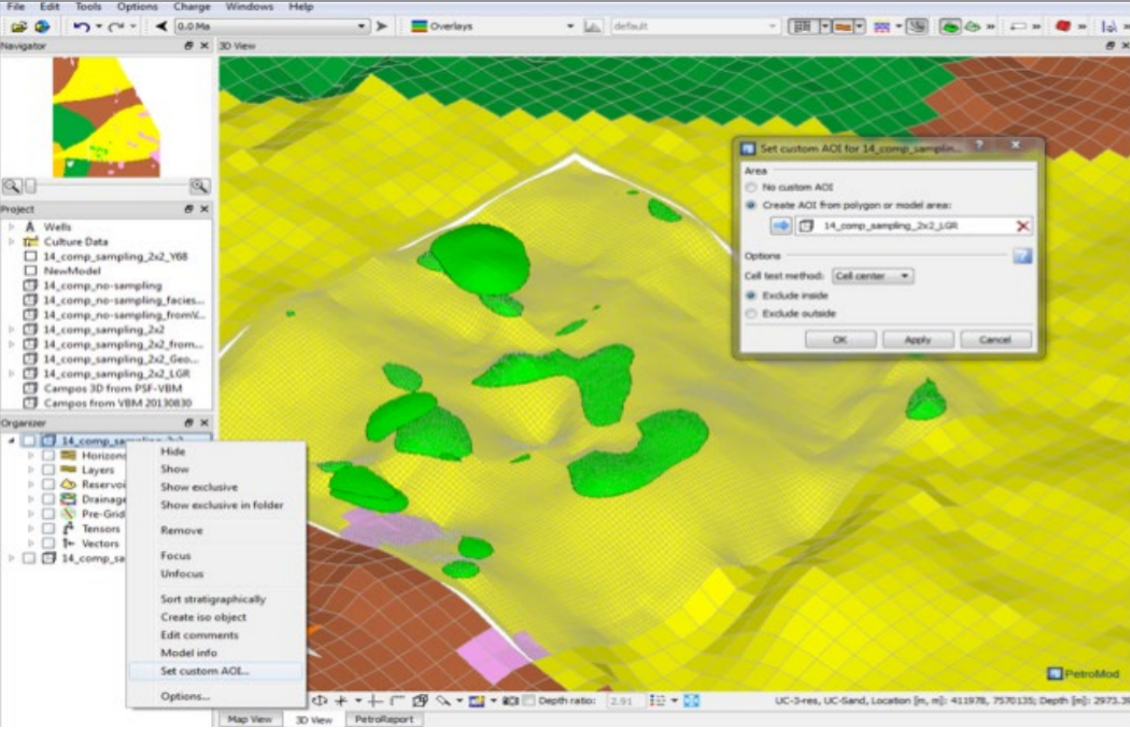This screenshot has height=730, width=1130.
Task: Select the No custom AOI option
Action: tap(750, 187)
